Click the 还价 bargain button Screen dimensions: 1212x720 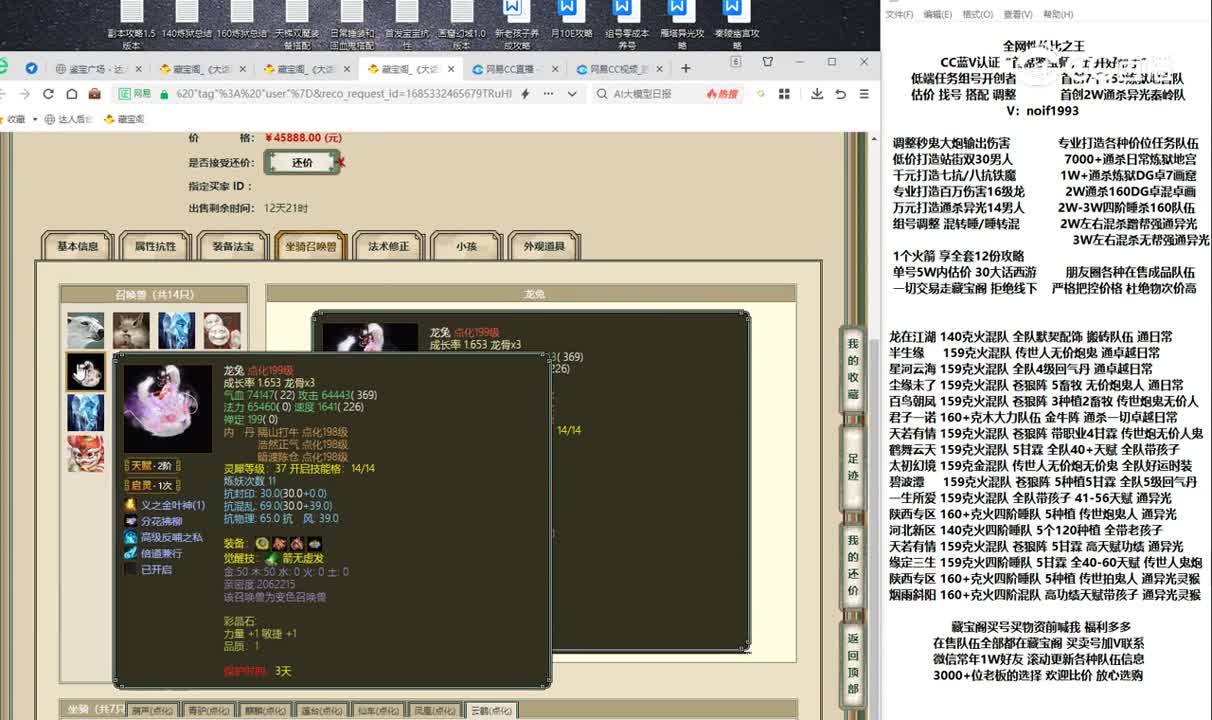[x=302, y=162]
